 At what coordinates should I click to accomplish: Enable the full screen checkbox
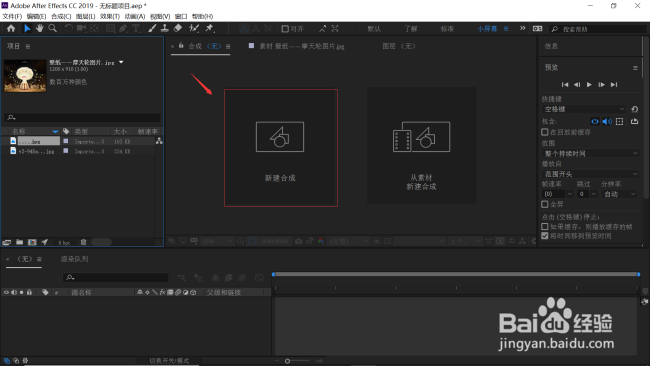click(x=545, y=204)
